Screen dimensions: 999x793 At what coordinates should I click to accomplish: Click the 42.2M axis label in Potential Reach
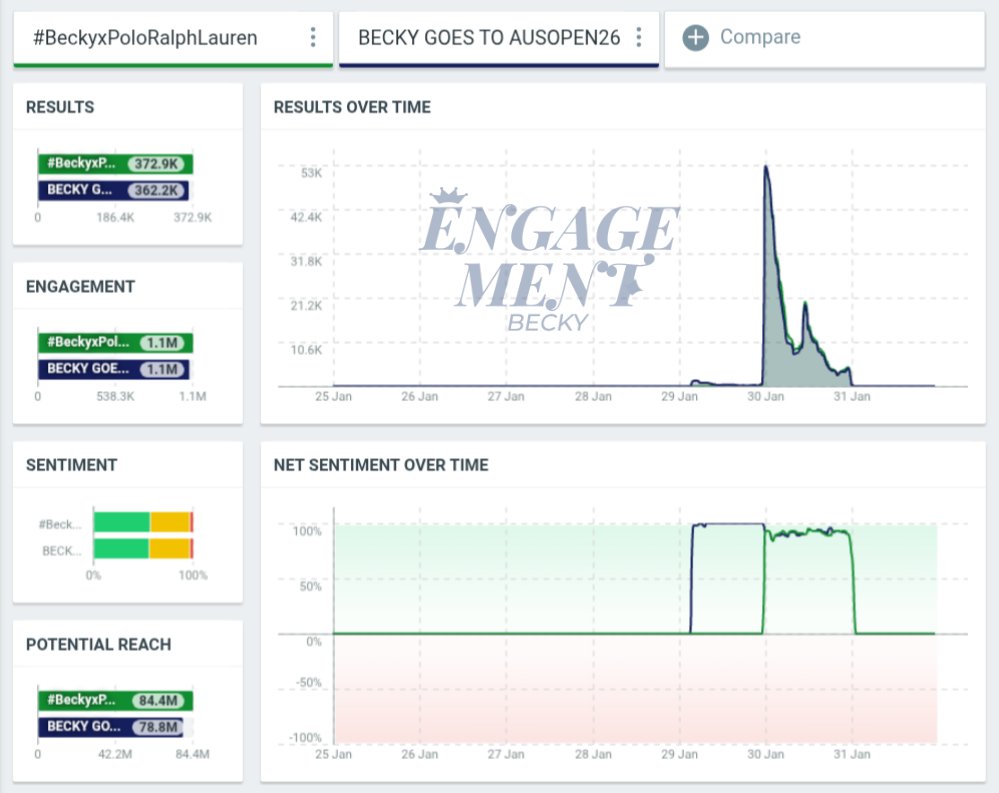[115, 754]
